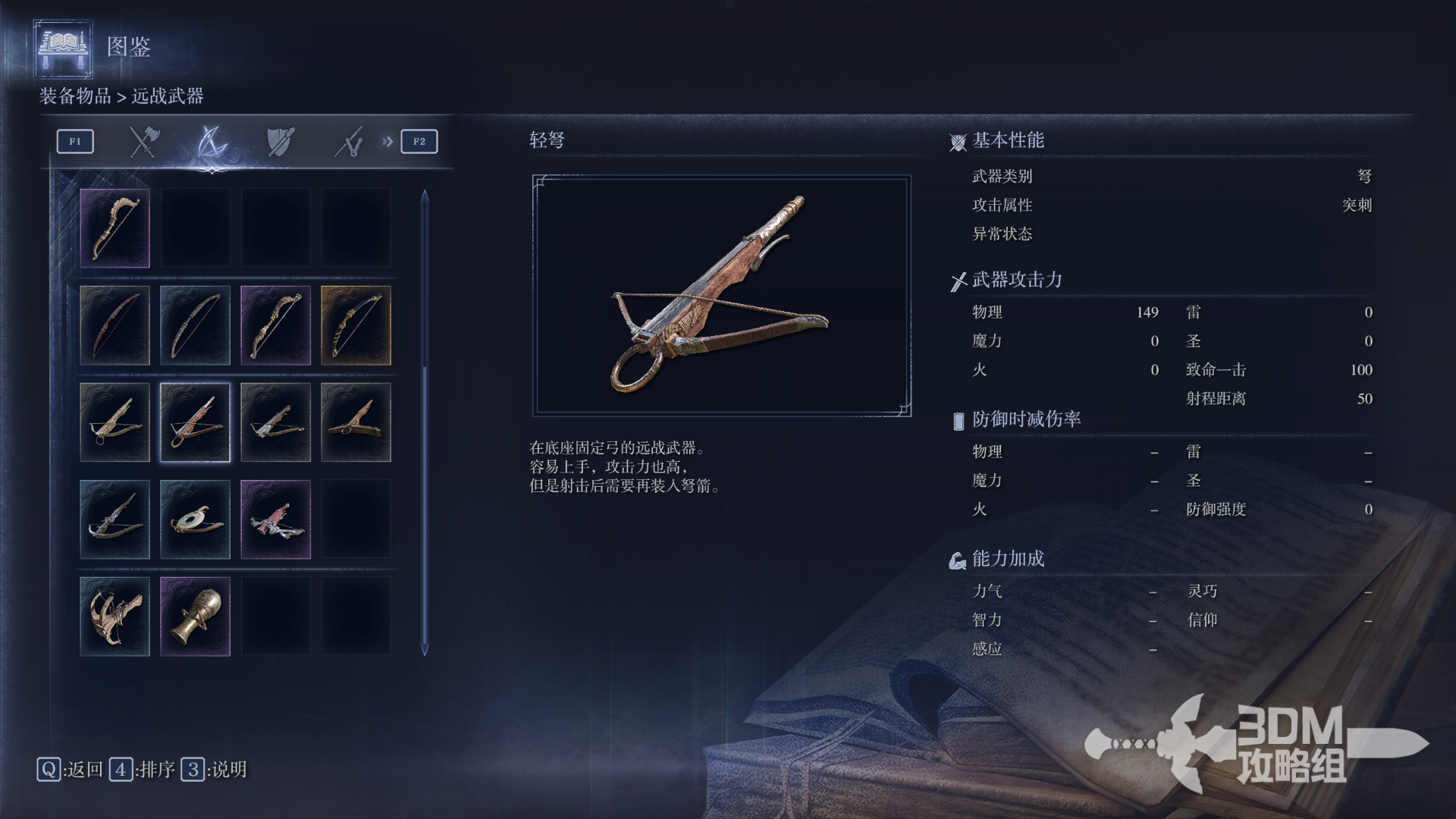Click the 3 explanation prompt
Screen dimensions: 1456x819
(x=215, y=770)
